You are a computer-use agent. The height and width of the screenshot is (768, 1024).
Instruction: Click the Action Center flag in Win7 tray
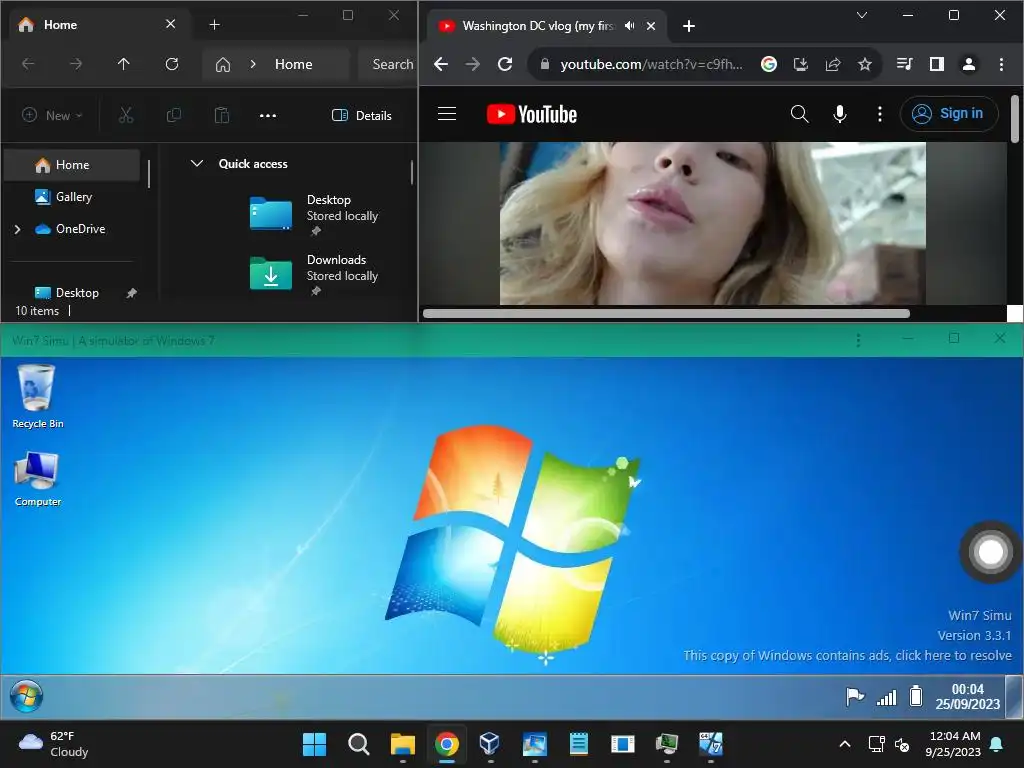click(x=855, y=697)
